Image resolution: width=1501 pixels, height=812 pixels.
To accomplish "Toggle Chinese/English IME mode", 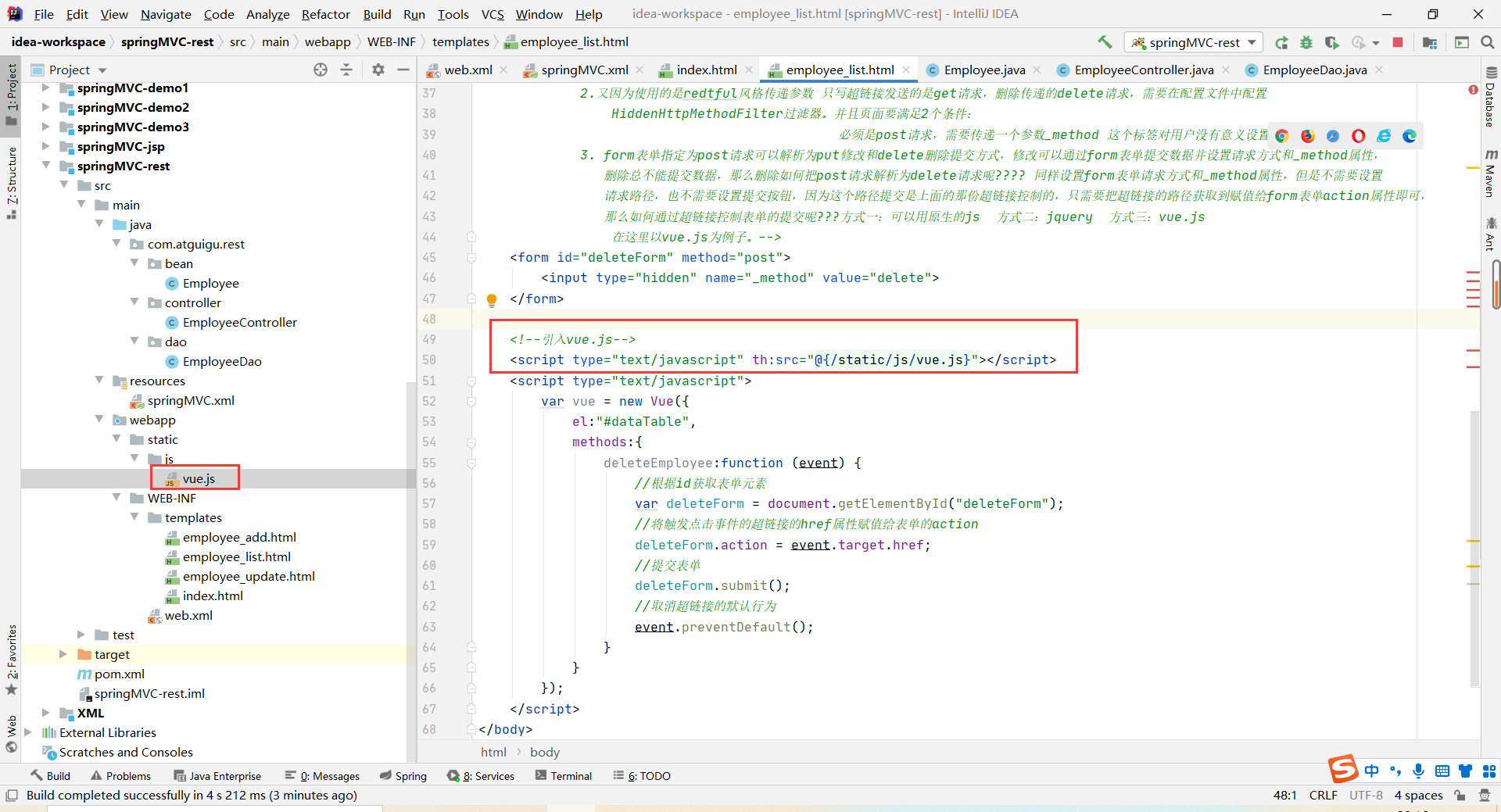I will (1371, 771).
